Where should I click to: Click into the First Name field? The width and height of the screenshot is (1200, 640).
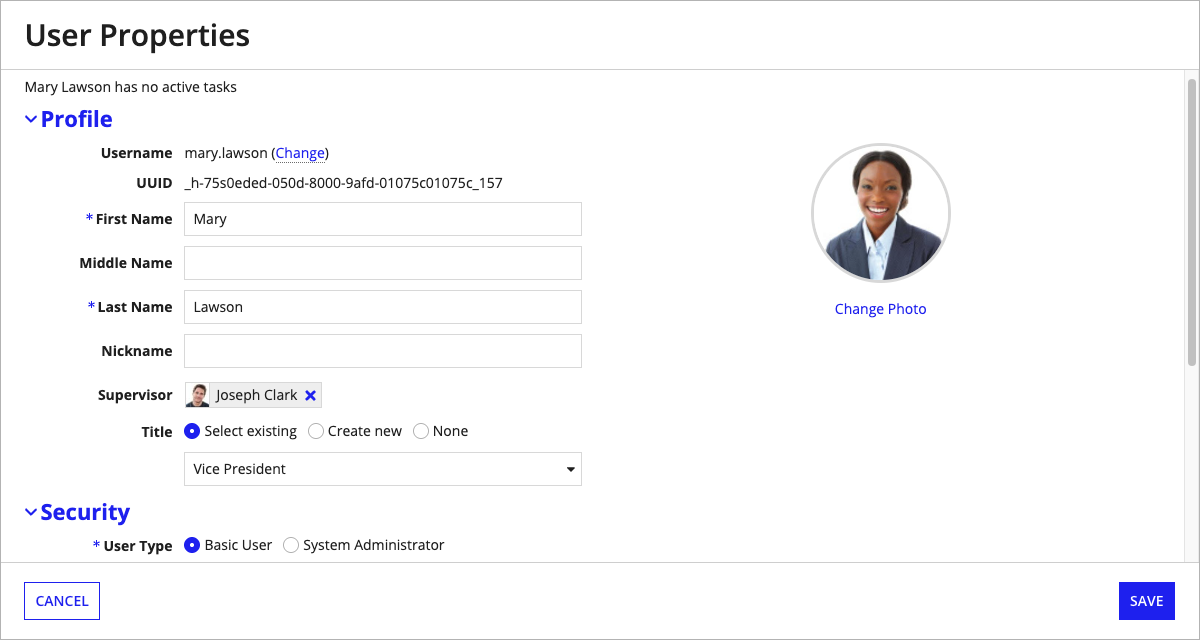[x=383, y=219]
